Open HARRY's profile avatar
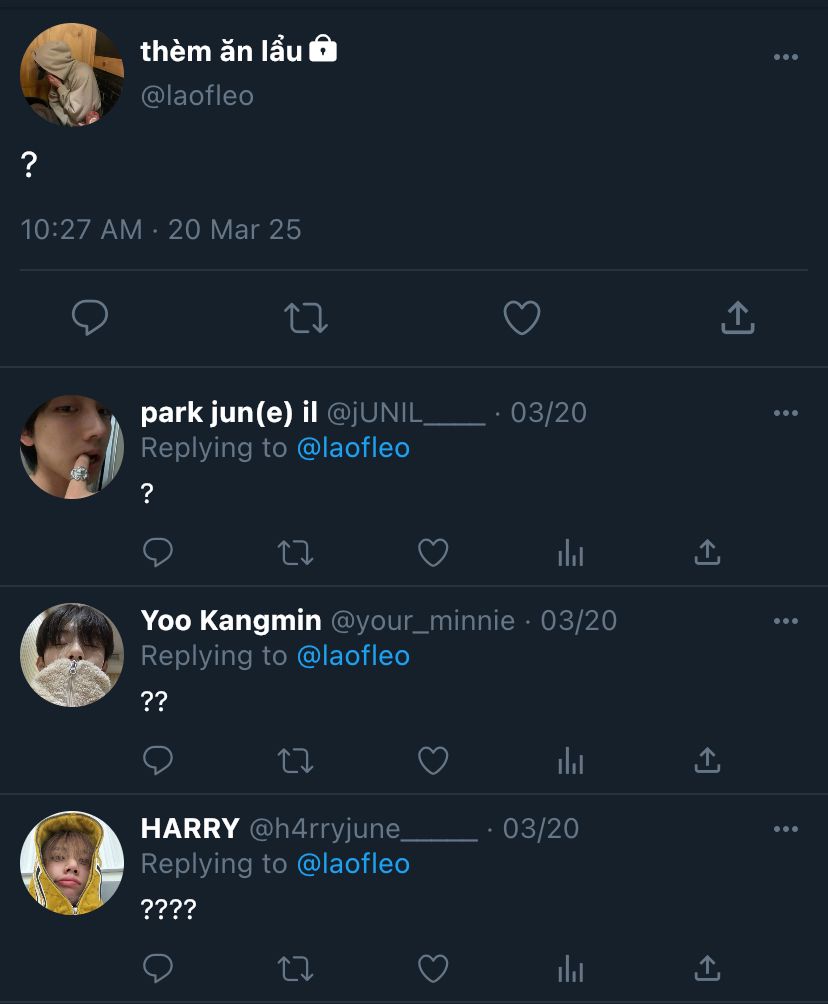Image resolution: width=828 pixels, height=1004 pixels. tap(71, 863)
